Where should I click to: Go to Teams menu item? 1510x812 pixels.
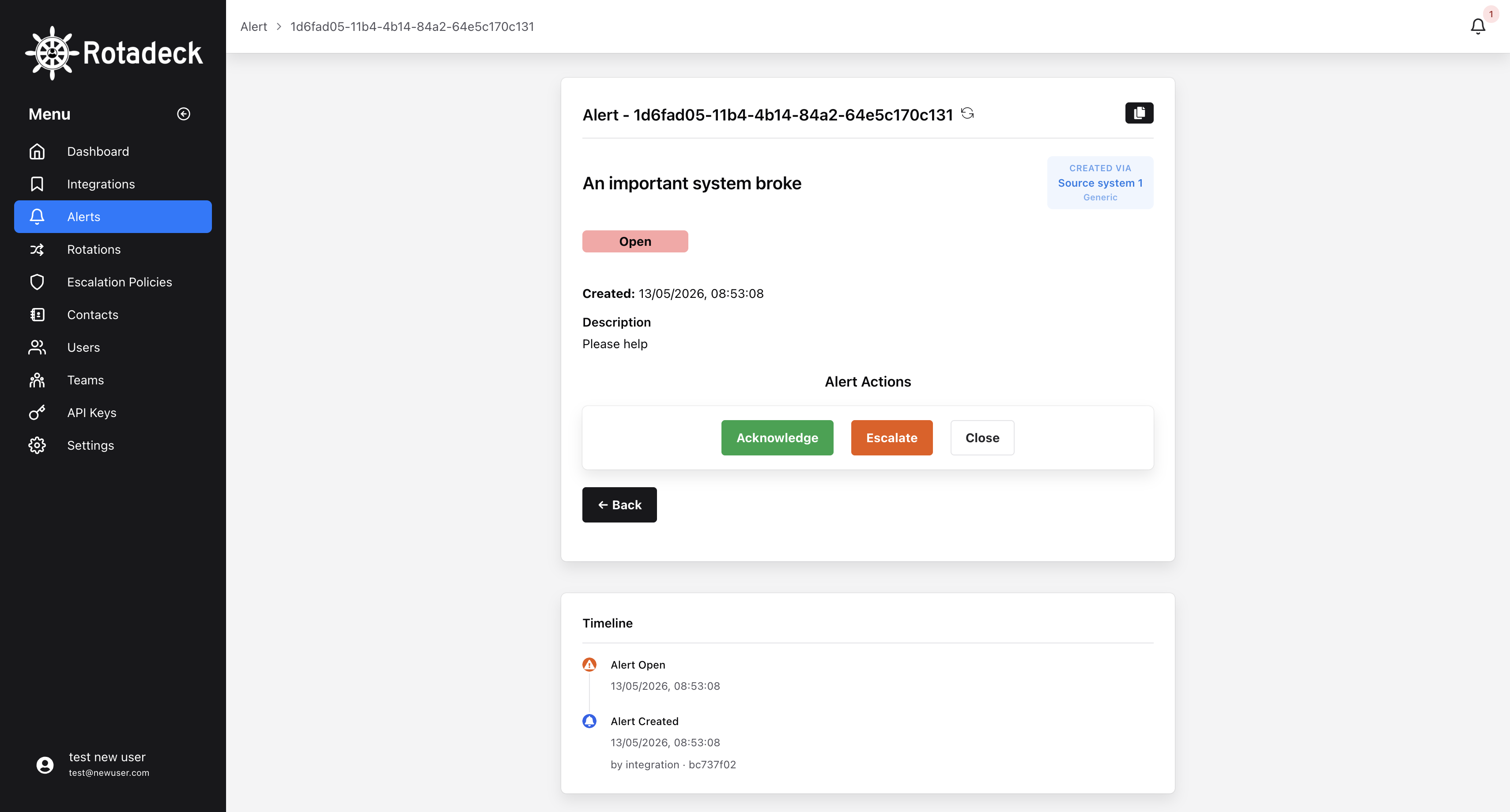point(113,380)
